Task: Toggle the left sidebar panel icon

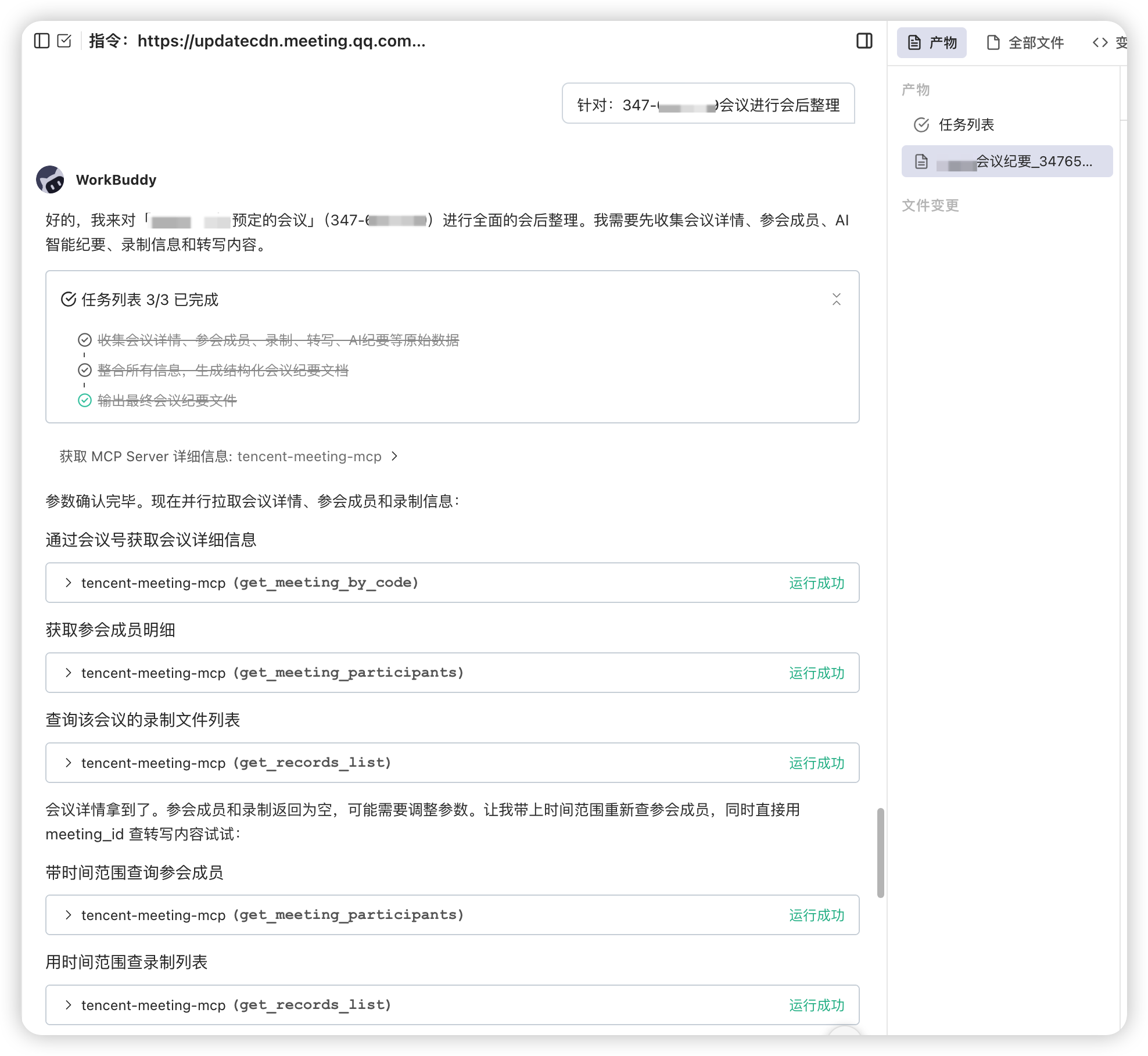Action: pyautogui.click(x=43, y=41)
